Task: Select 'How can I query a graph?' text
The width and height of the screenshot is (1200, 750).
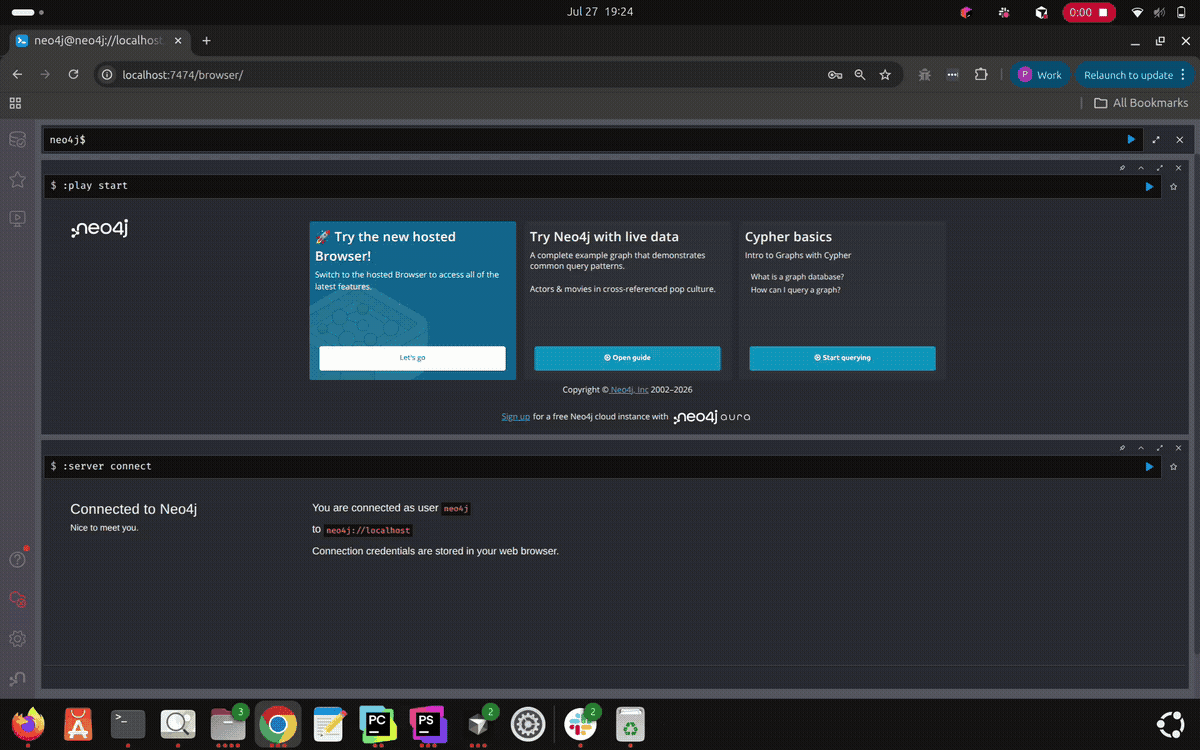Action: pyautogui.click(x=795, y=290)
